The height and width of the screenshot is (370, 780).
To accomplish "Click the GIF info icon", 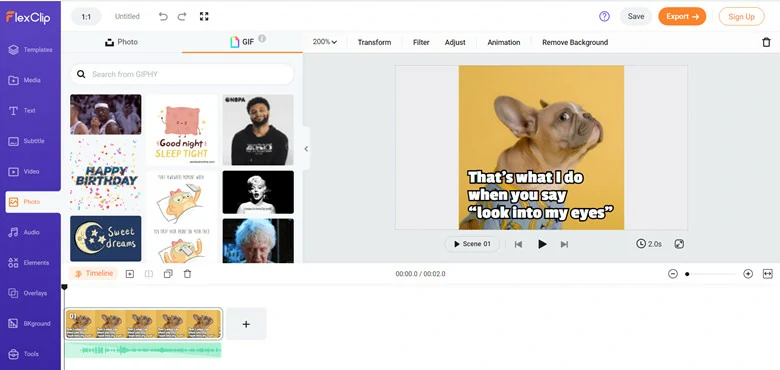I will (x=262, y=38).
